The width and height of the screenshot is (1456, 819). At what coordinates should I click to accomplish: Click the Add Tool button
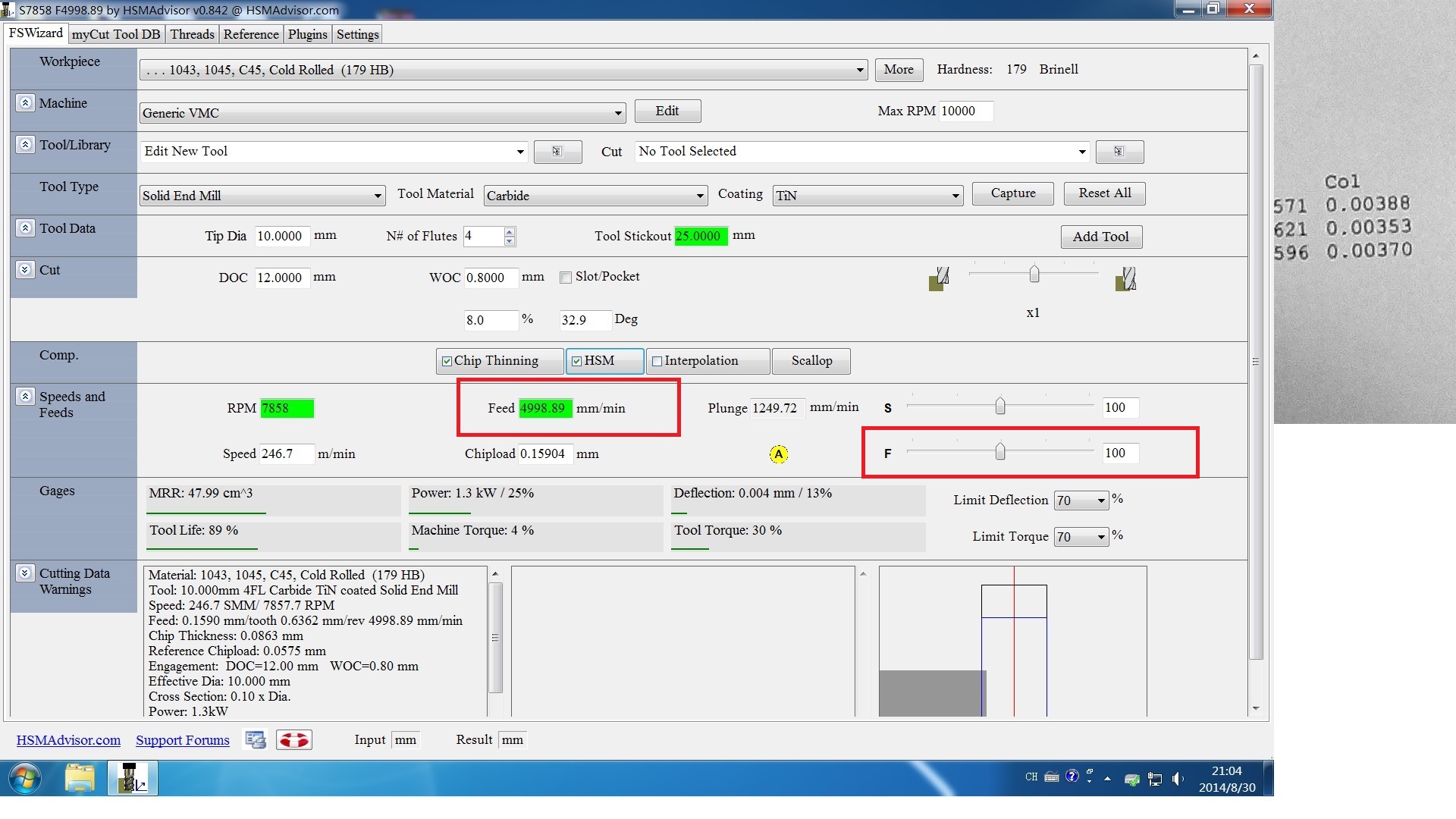coord(1100,237)
